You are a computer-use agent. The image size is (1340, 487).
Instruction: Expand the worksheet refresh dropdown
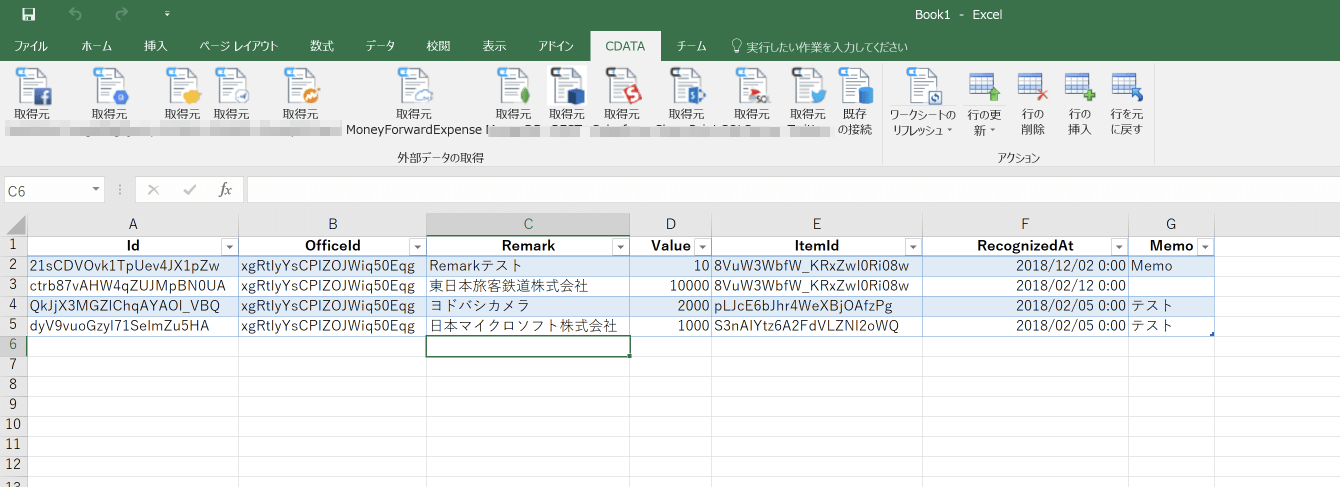point(949,131)
